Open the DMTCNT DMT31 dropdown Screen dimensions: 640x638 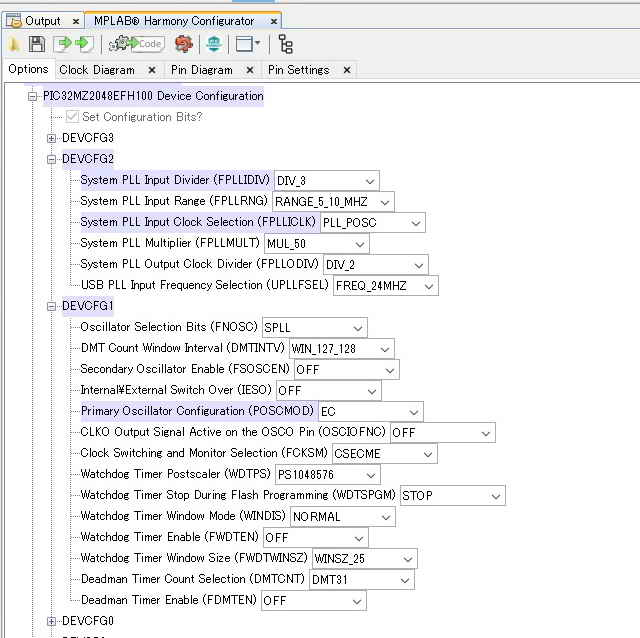pos(362,580)
